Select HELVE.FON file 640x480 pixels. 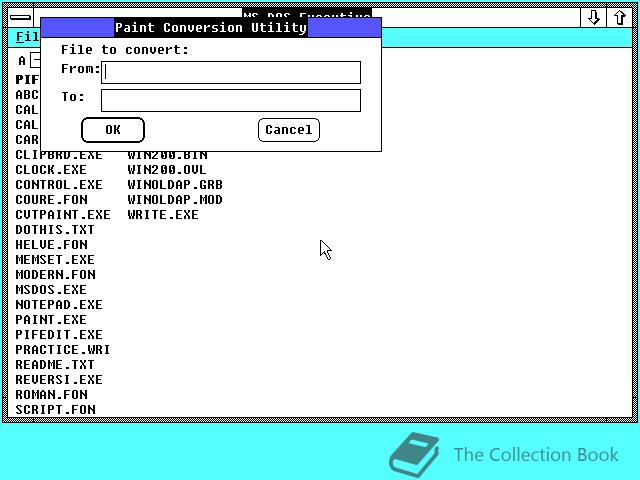point(51,245)
